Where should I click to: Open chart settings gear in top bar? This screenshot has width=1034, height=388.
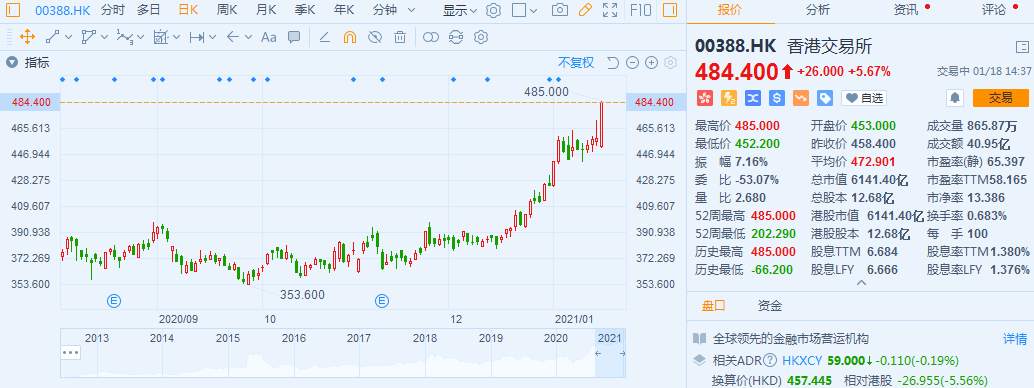(x=493, y=10)
